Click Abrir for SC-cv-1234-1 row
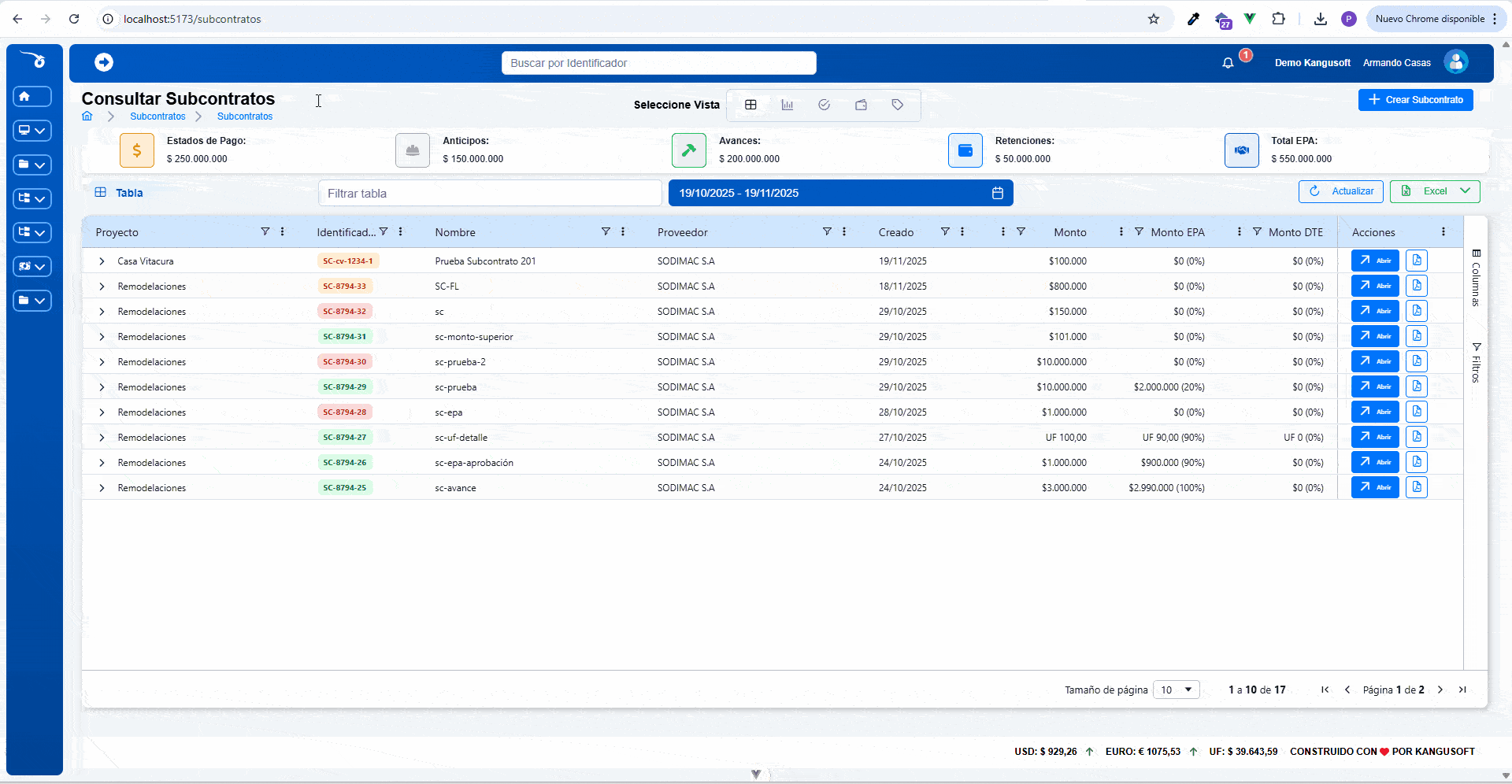Screen dimensions: 1512x784 click(1375, 261)
